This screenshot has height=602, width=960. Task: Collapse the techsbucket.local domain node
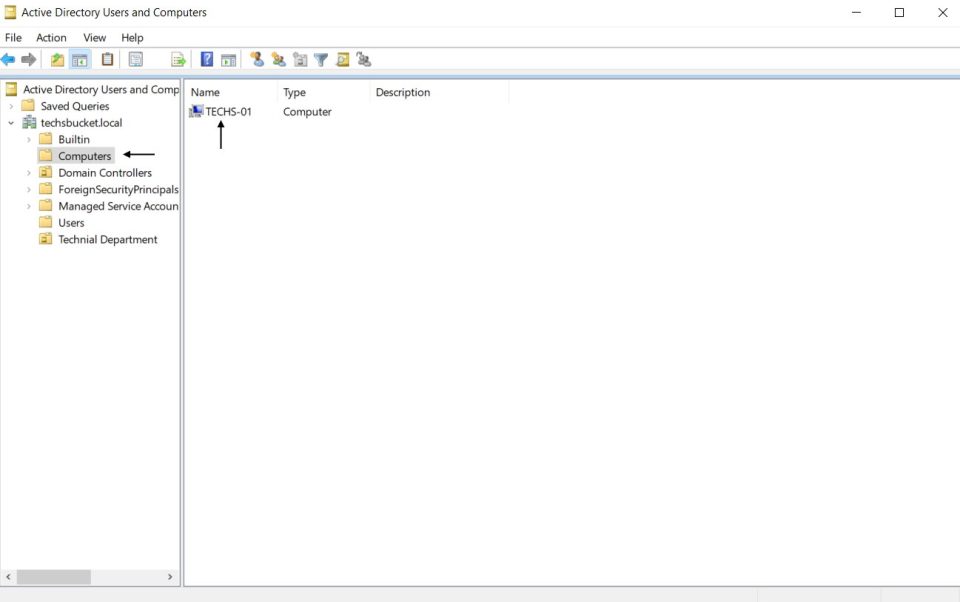(11, 122)
